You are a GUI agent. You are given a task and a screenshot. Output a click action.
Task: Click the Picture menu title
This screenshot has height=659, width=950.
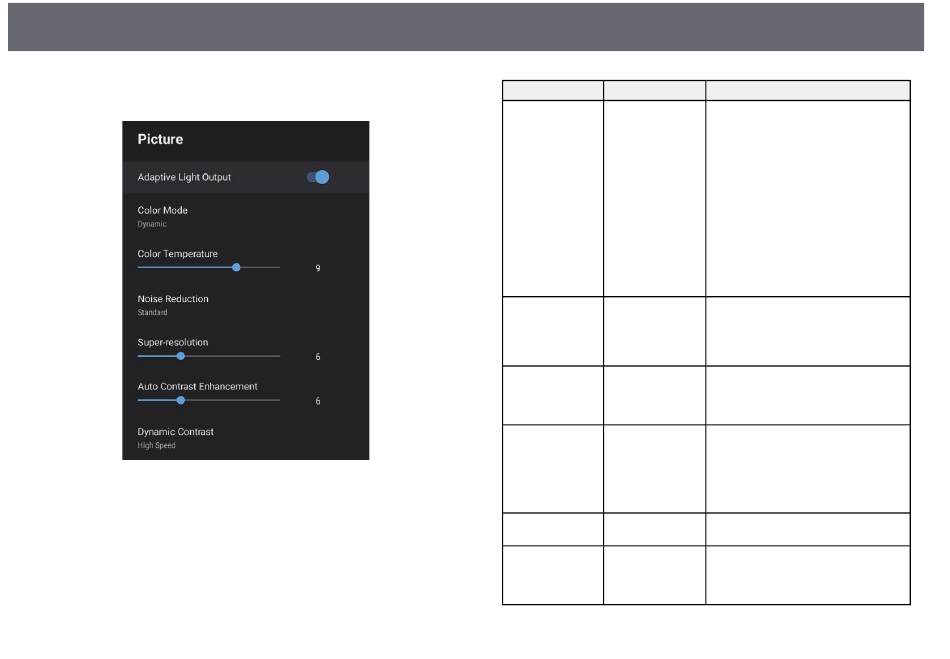point(160,140)
